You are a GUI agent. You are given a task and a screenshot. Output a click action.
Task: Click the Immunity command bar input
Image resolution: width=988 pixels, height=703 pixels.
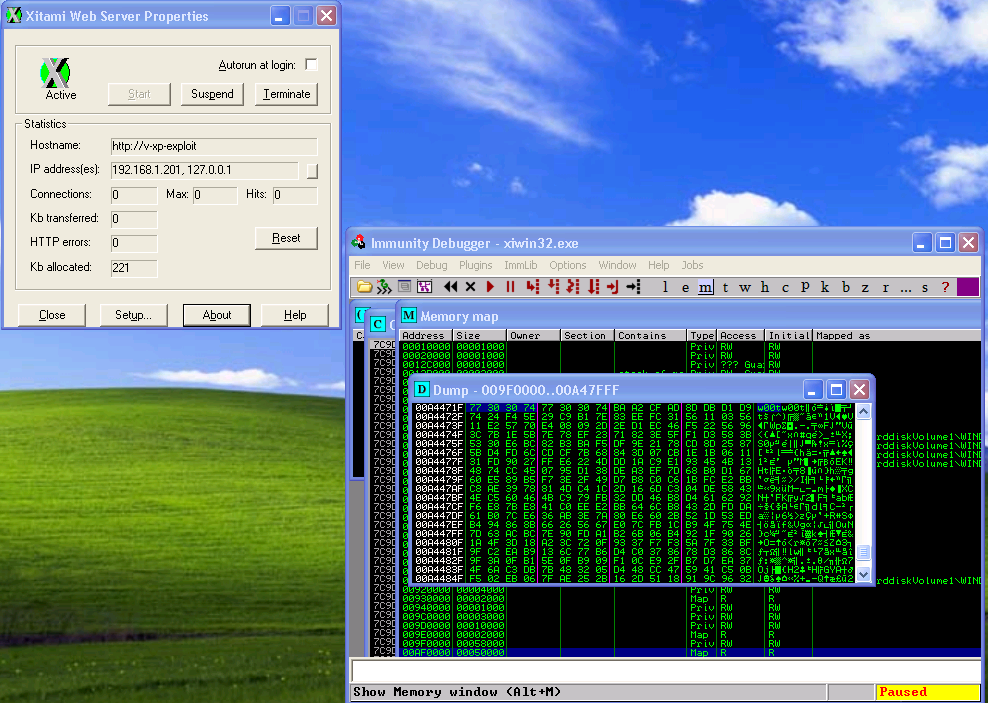[665, 670]
